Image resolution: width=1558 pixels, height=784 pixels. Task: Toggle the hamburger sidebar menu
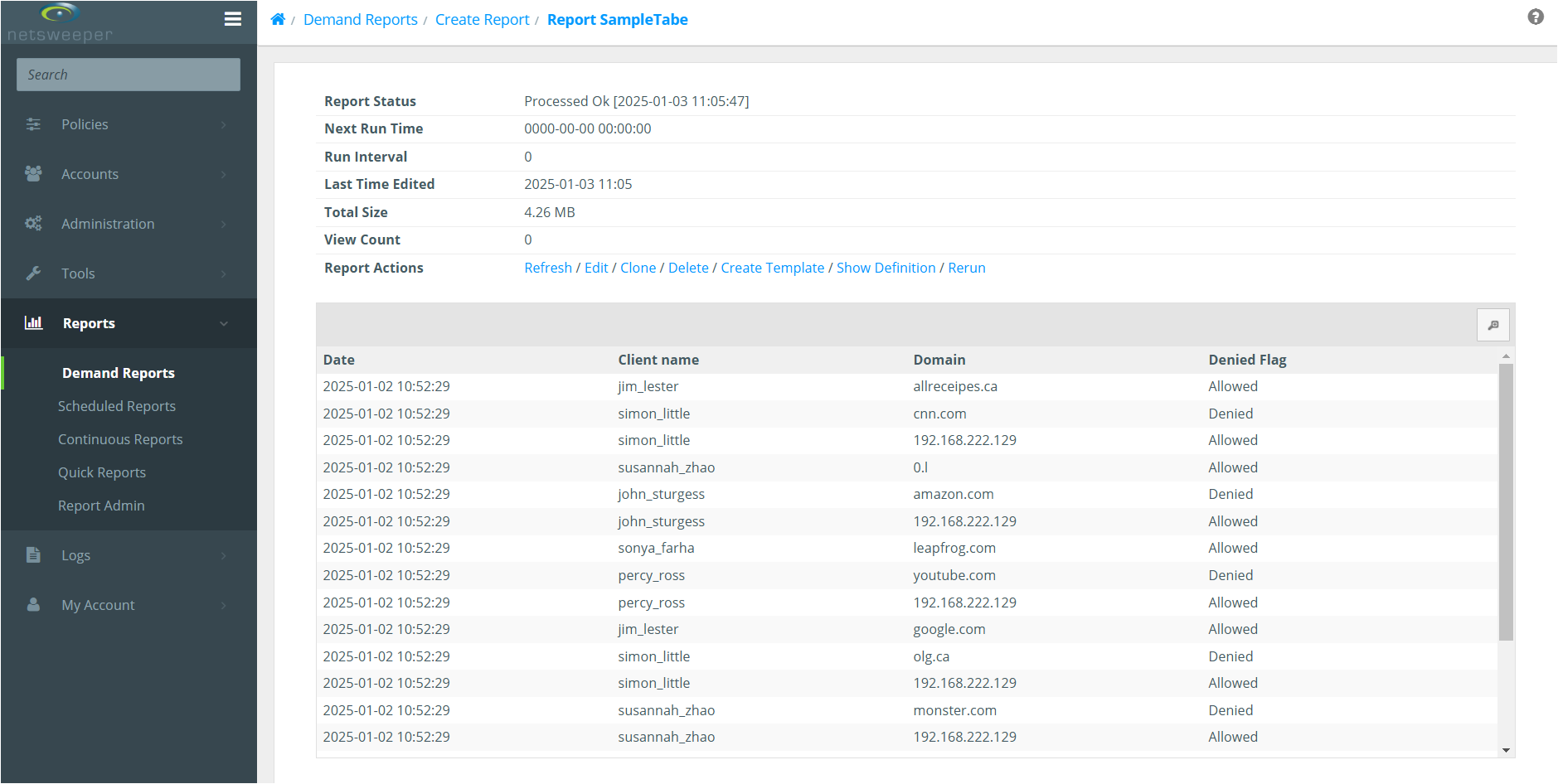click(233, 19)
